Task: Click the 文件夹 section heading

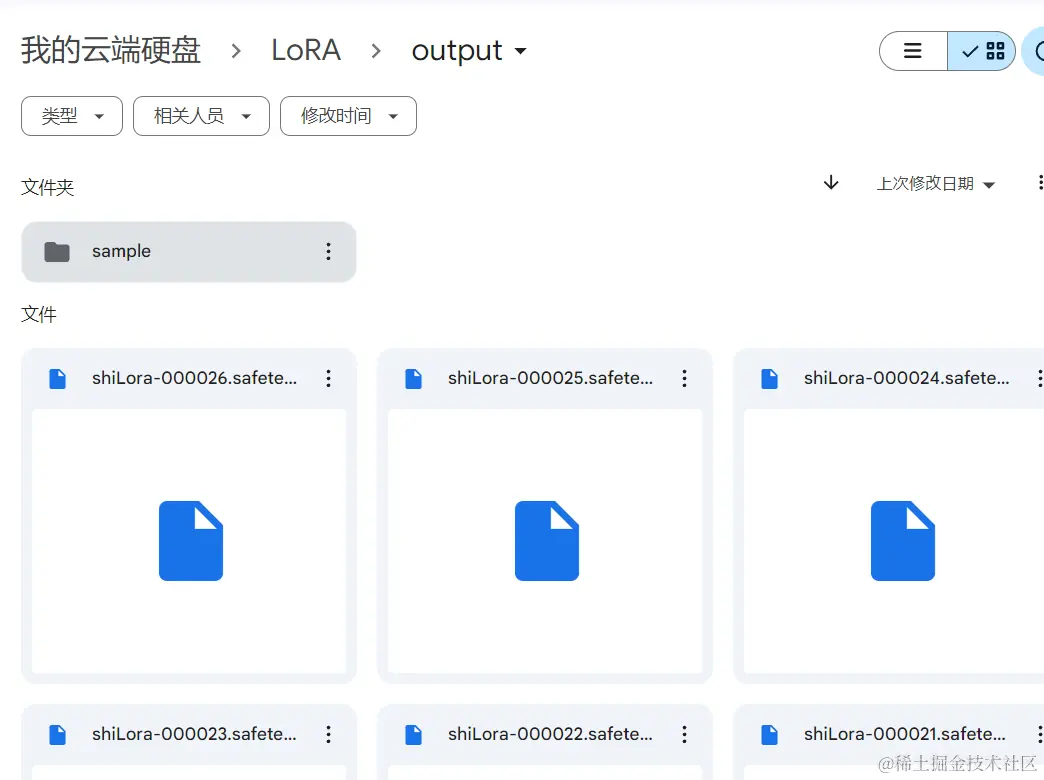Action: (47, 187)
